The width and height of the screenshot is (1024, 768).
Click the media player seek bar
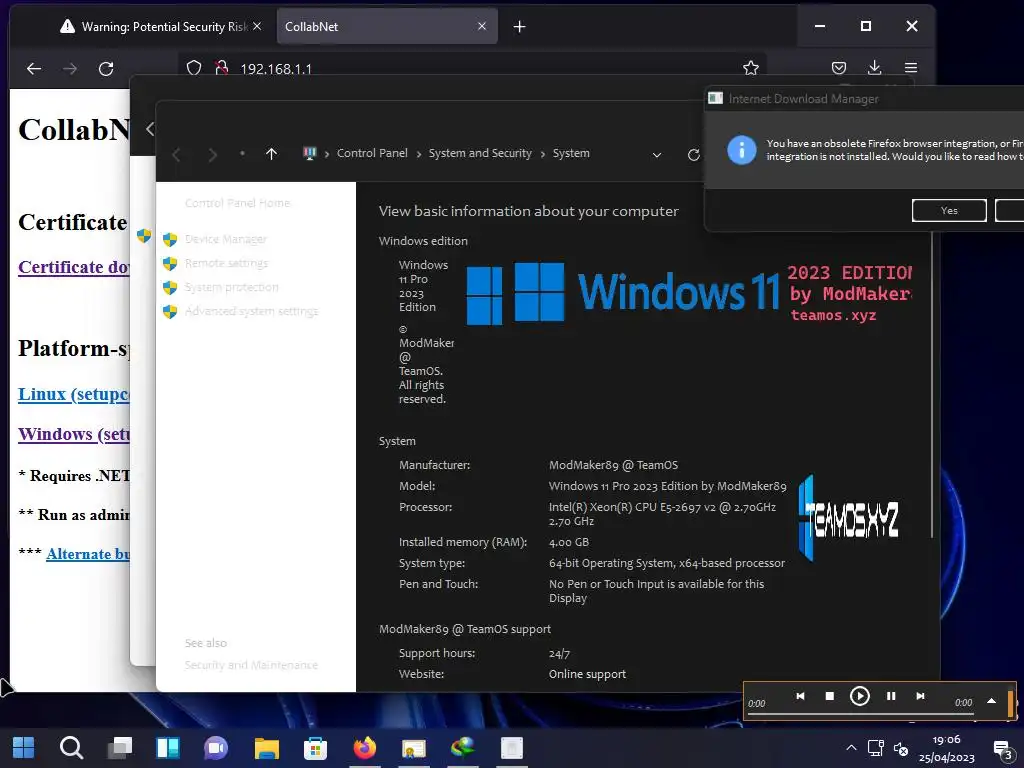click(x=861, y=714)
